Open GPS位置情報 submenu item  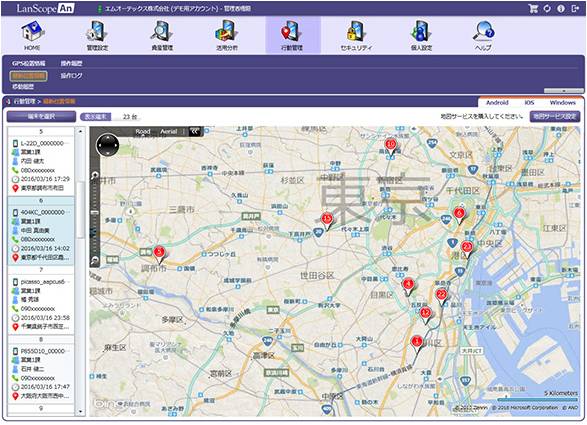coord(28,63)
